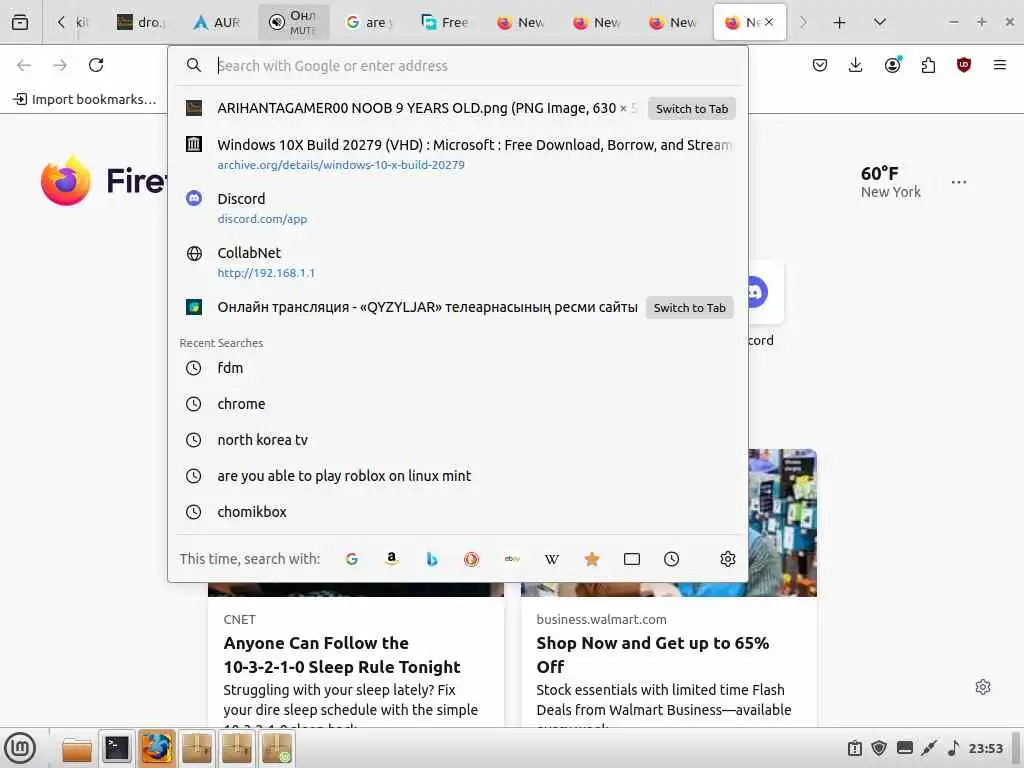Open a new tab with plus button
Image resolution: width=1024 pixels, height=768 pixels.
tap(839, 22)
